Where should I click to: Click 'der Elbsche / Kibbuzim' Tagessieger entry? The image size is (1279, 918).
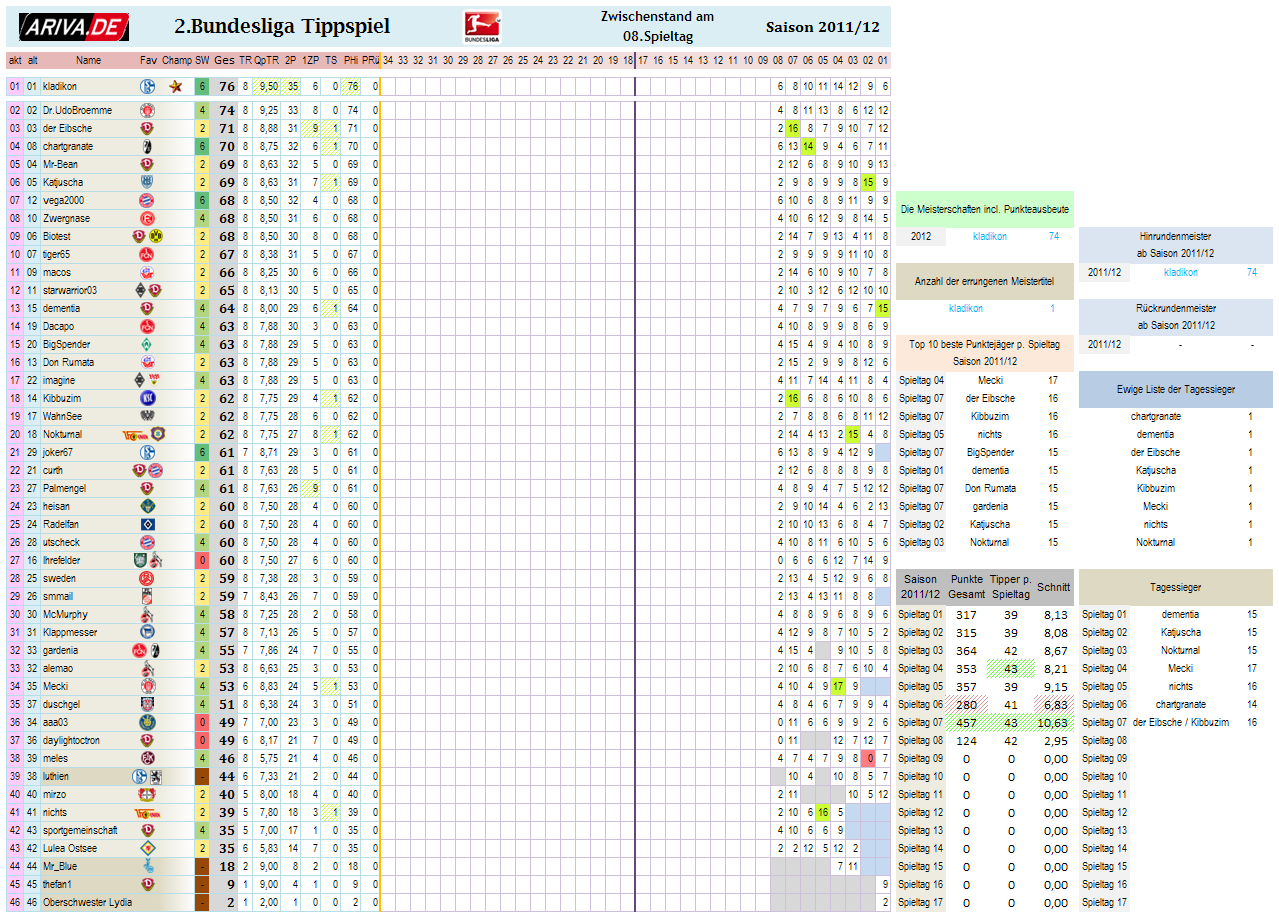[1181, 723]
